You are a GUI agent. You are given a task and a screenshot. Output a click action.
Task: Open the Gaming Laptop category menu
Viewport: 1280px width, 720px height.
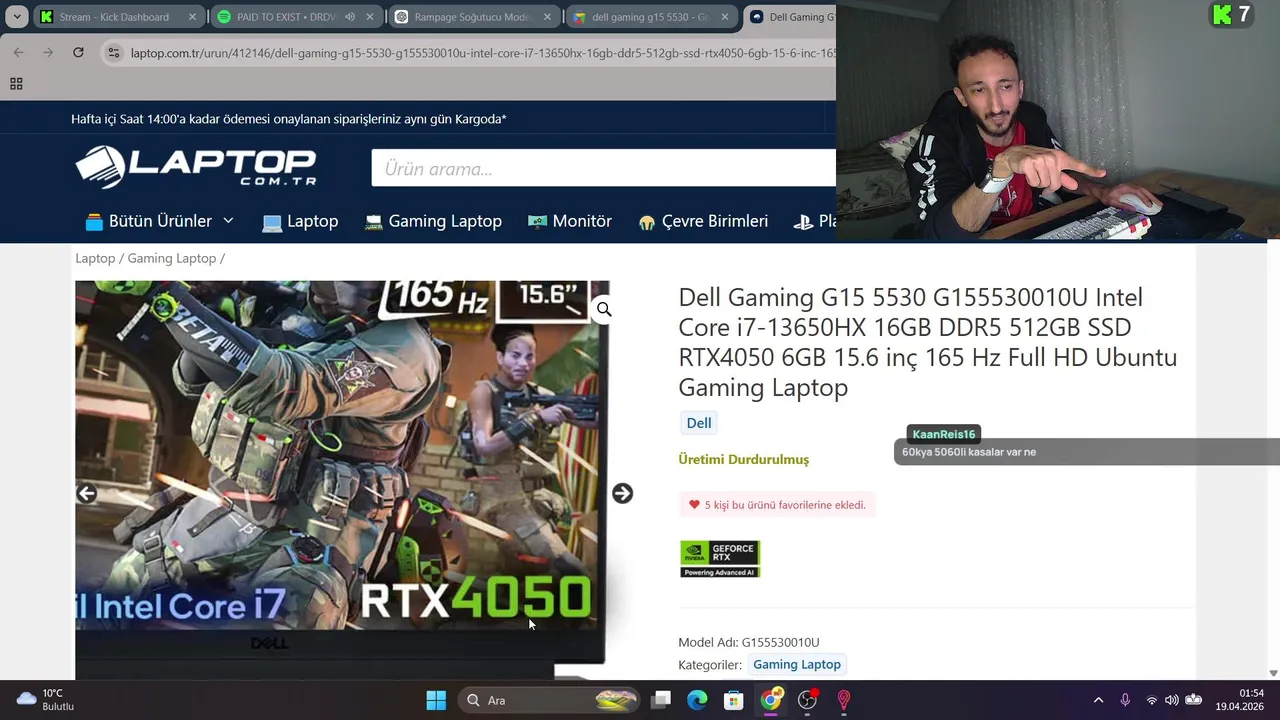[x=433, y=221]
